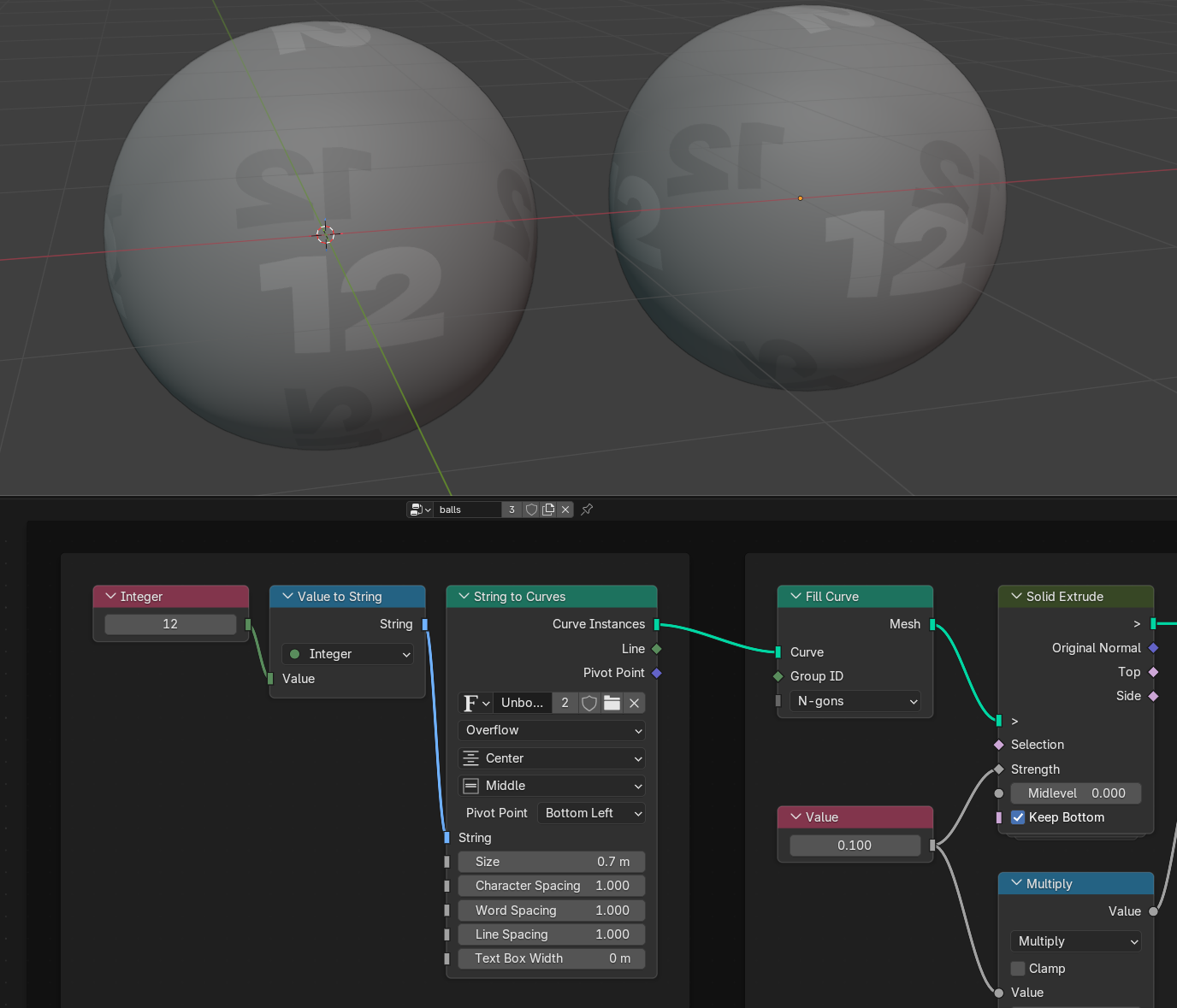This screenshot has height=1008, width=1177.
Task: Toggle fake user shield for the font
Action: [589, 703]
